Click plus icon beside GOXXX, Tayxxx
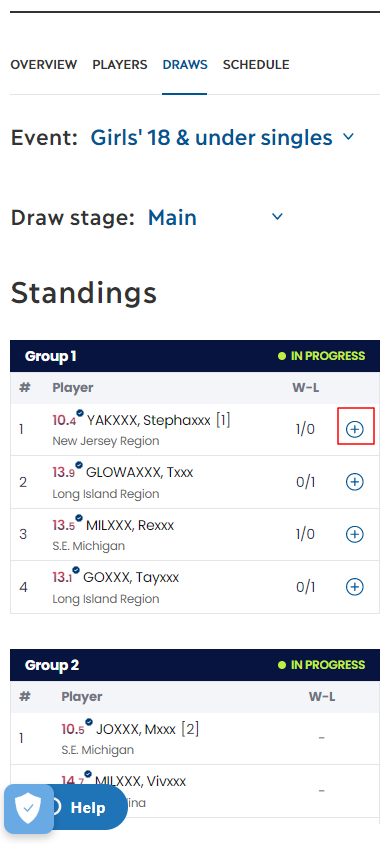This screenshot has width=390, height=844. point(354,586)
